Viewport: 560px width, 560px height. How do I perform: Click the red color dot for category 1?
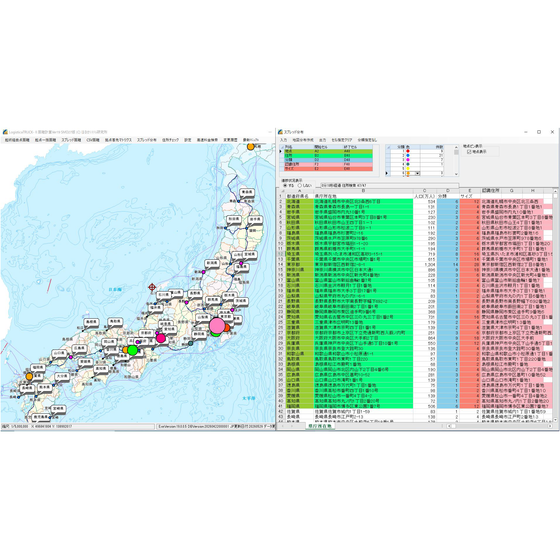pos(408,151)
